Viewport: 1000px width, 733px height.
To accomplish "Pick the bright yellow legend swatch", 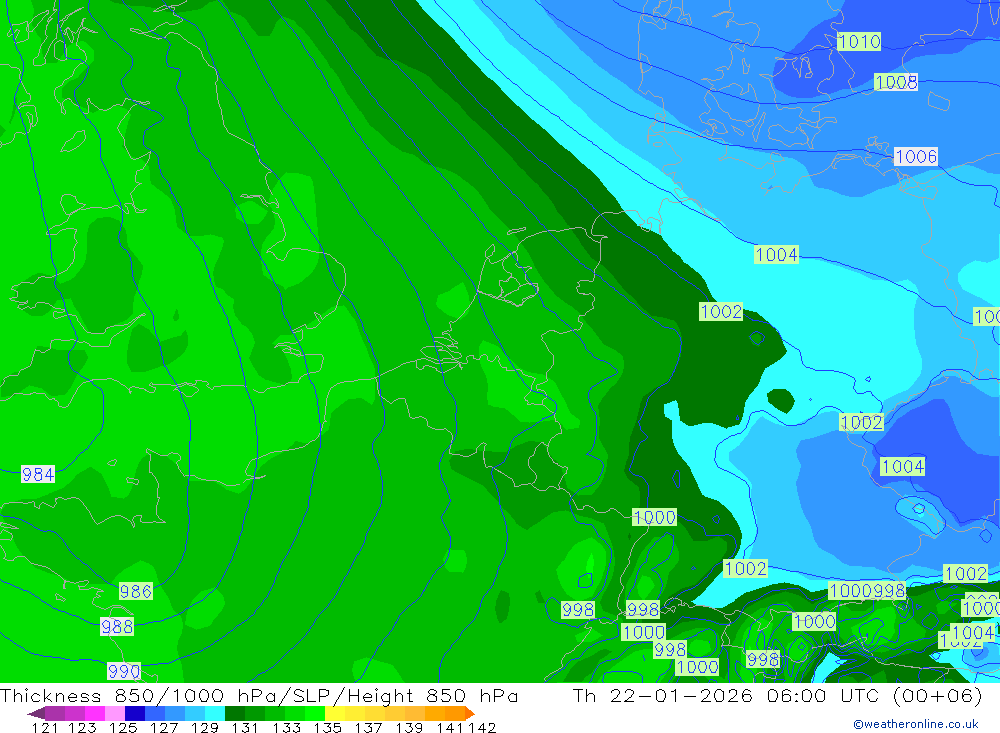I will tap(335, 713).
